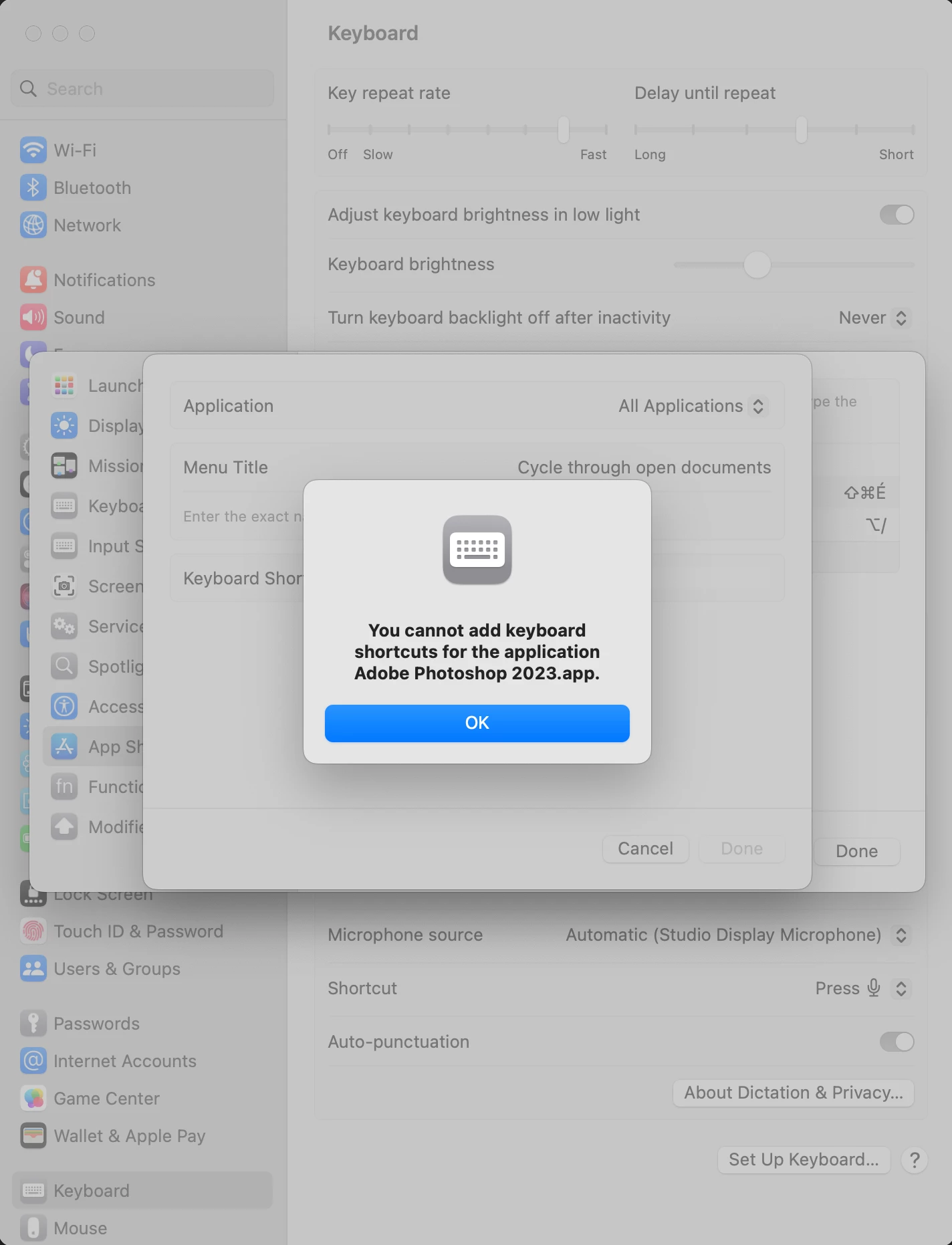Select Function Keys fn icon
This screenshot has width=952, height=1245.
pos(64,787)
